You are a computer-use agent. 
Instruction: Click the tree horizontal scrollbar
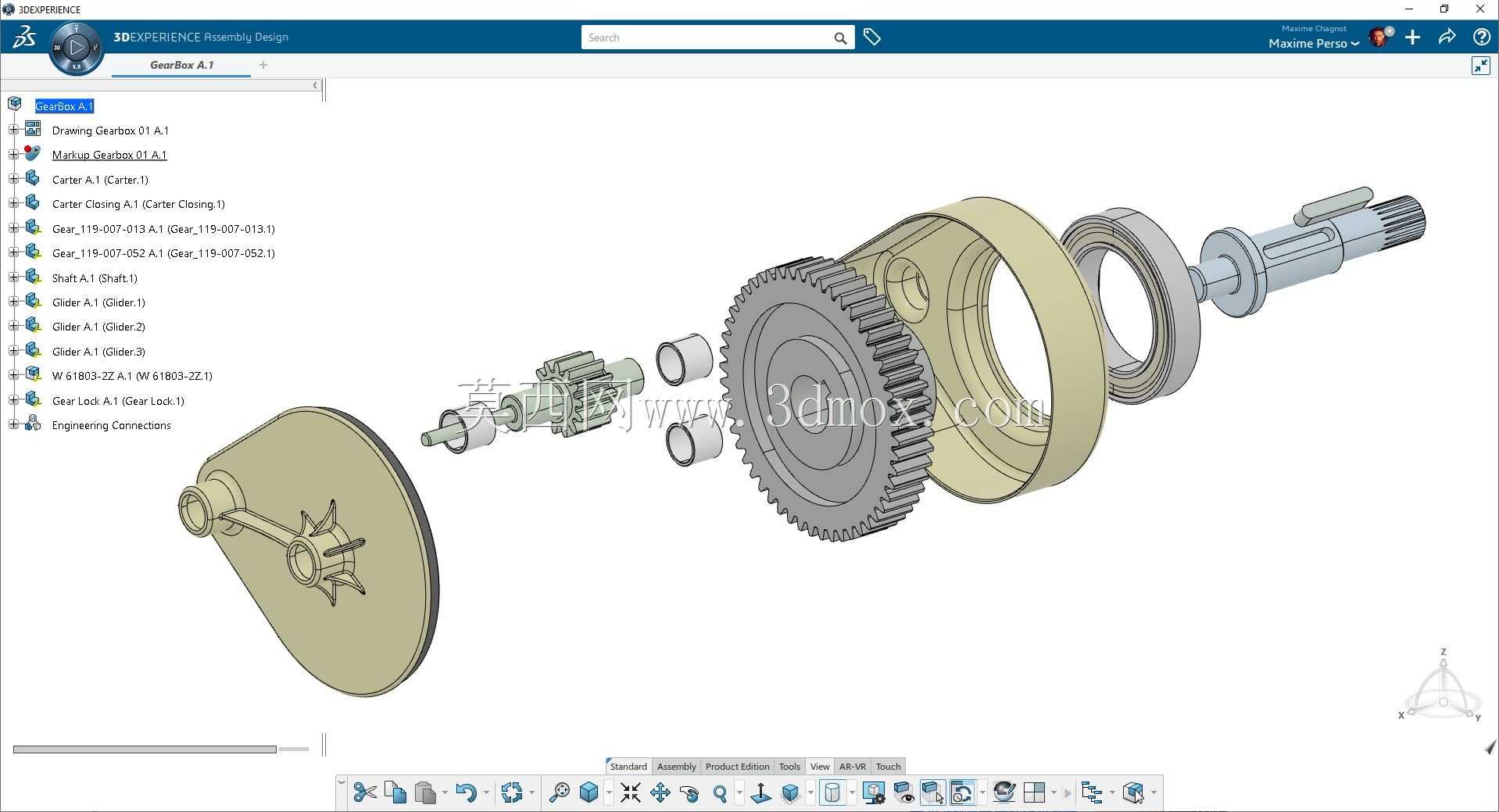[x=145, y=749]
